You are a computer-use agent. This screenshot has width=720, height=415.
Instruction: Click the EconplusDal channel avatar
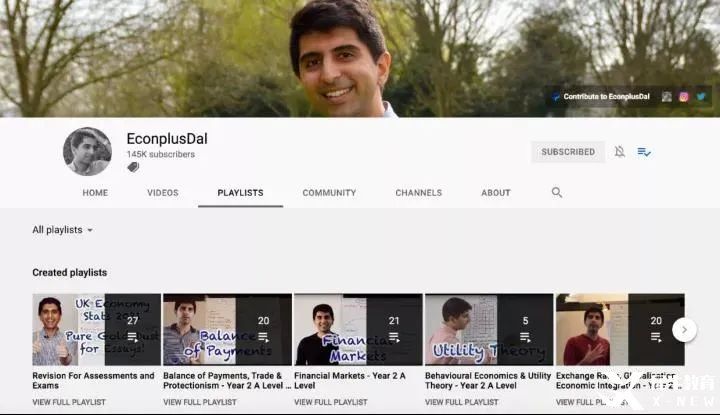click(87, 151)
